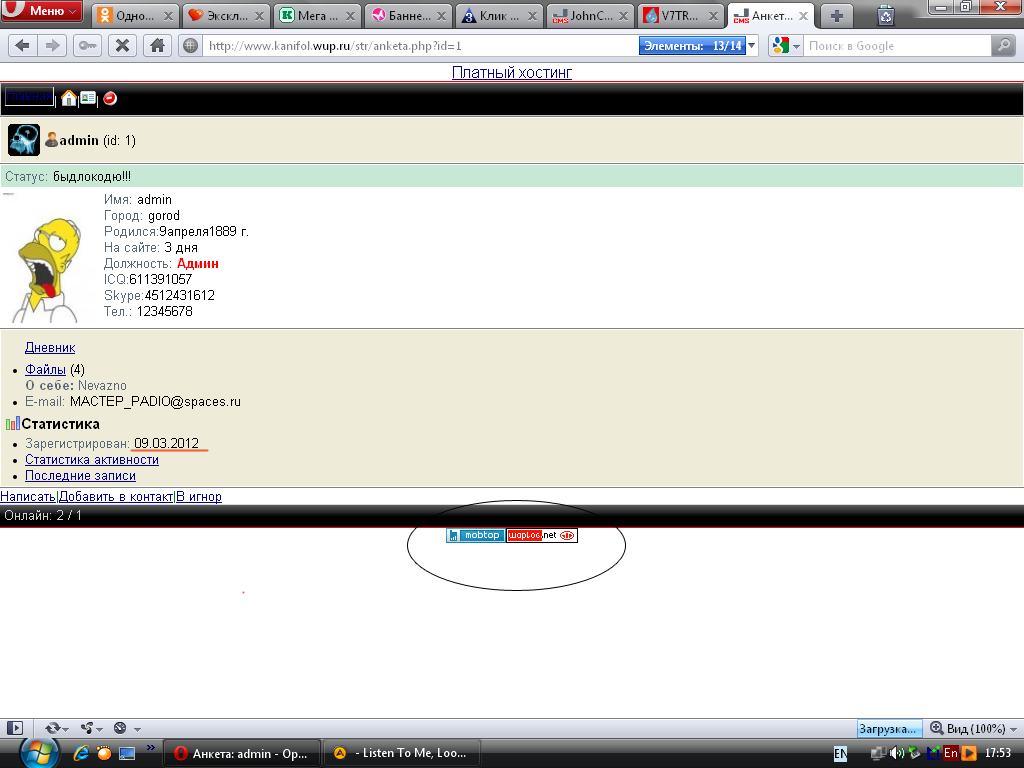1024x768 pixels.
Task: Click the red logout icon in site header
Action: point(110,98)
